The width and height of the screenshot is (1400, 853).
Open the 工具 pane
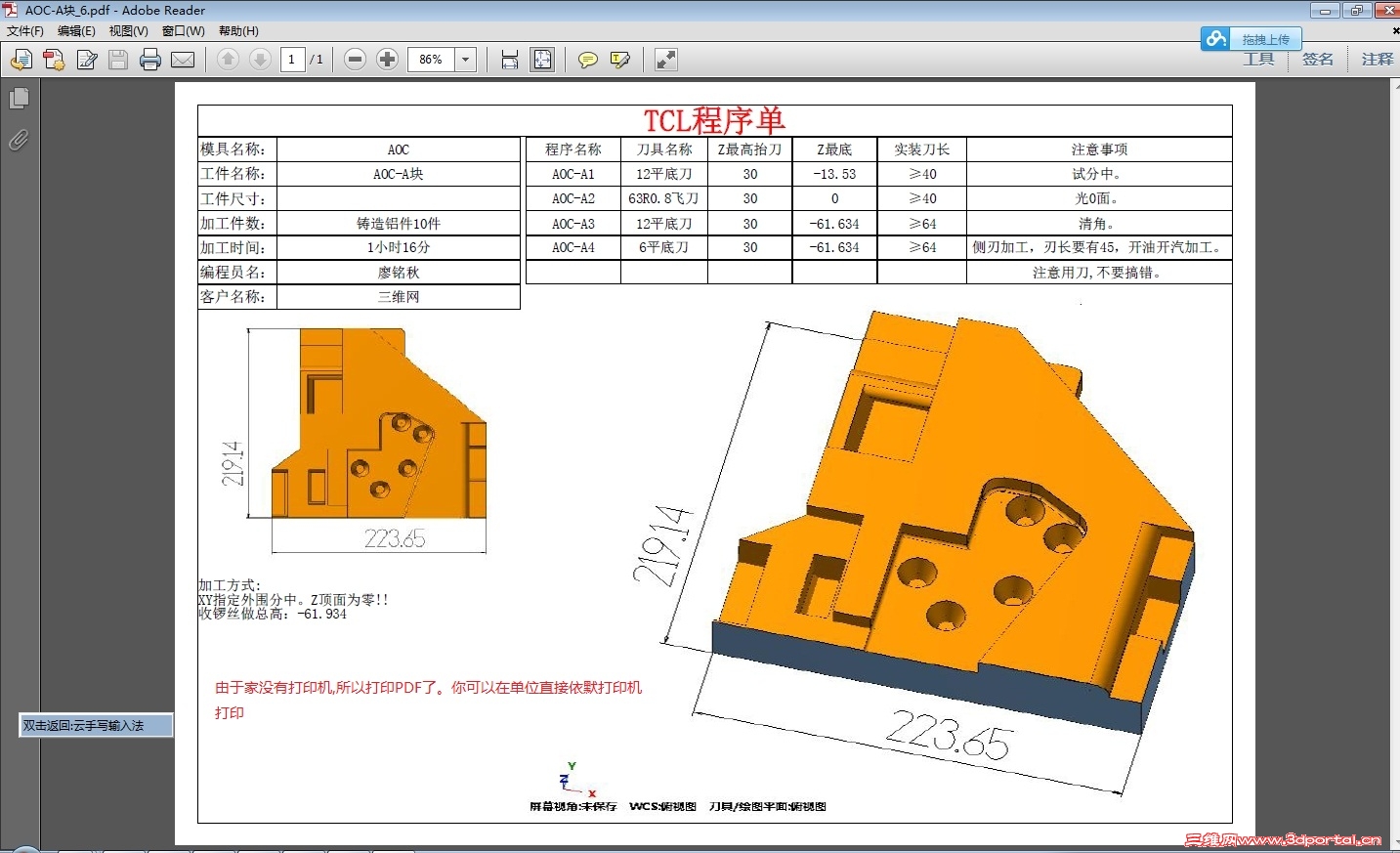click(x=1258, y=60)
